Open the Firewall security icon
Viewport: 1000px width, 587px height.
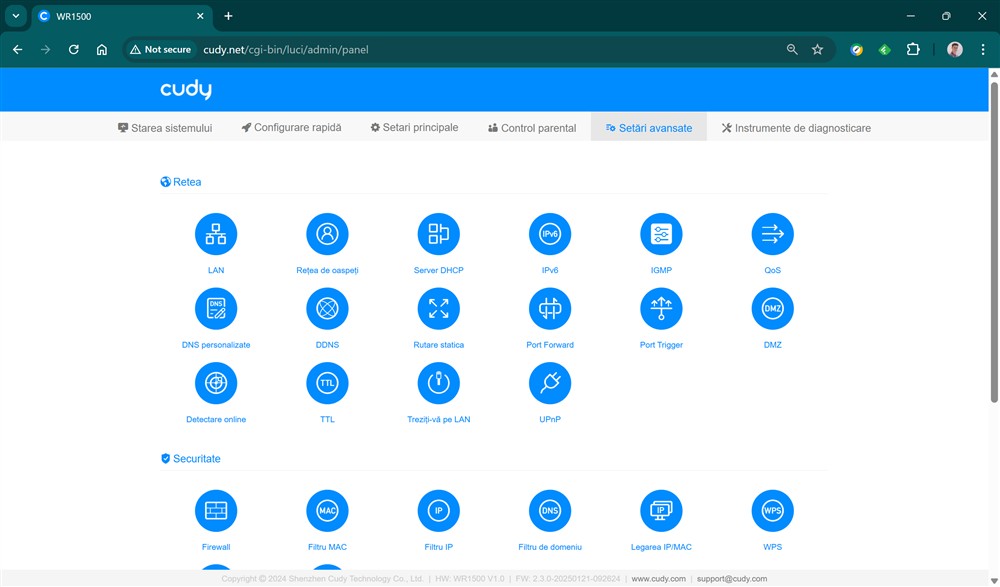coord(216,511)
